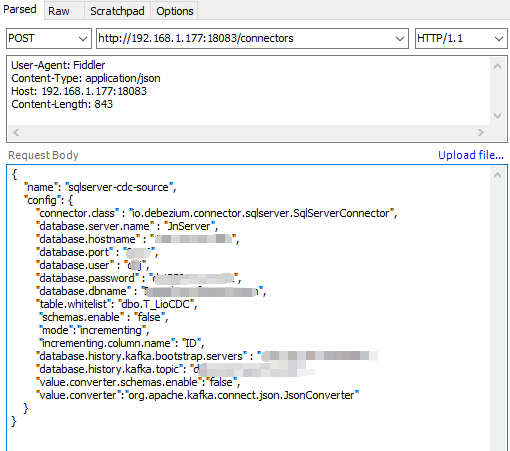Click the headers box down scroll arrow
The height and width of the screenshot is (451, 510).
pos(497,116)
